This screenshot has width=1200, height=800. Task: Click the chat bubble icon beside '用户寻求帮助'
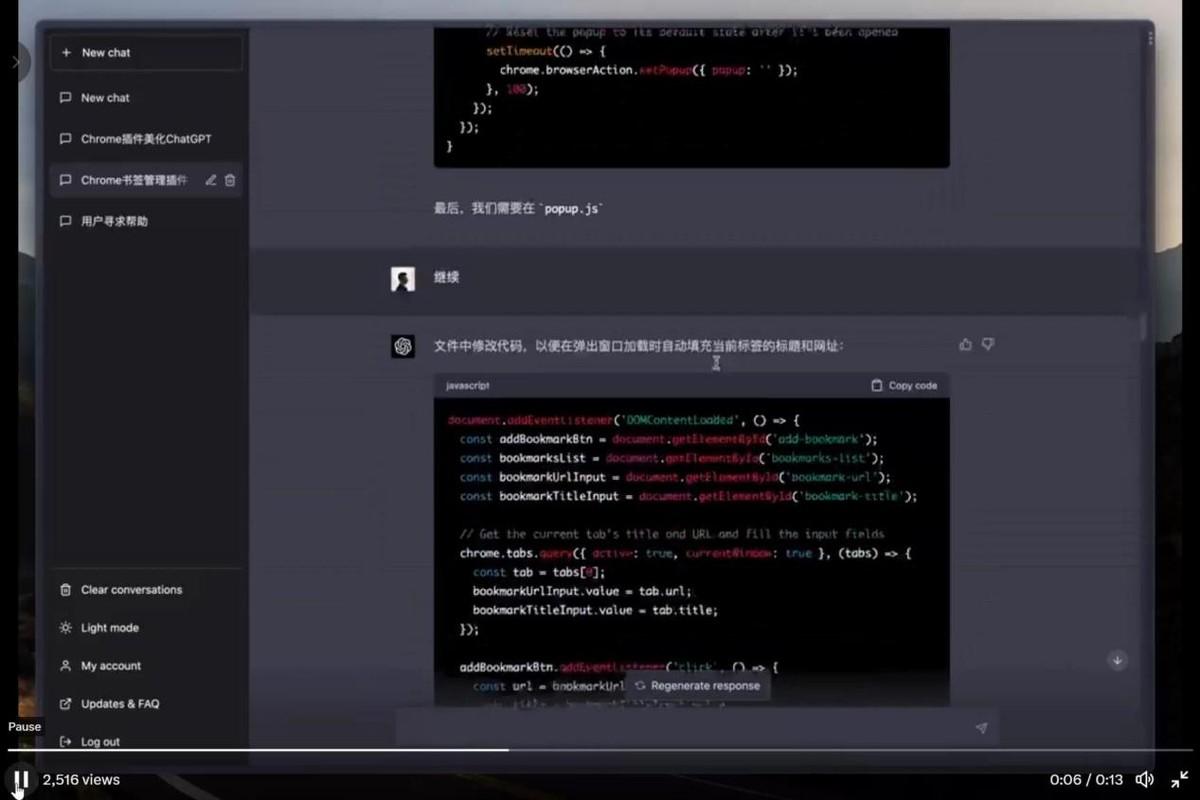(65, 221)
